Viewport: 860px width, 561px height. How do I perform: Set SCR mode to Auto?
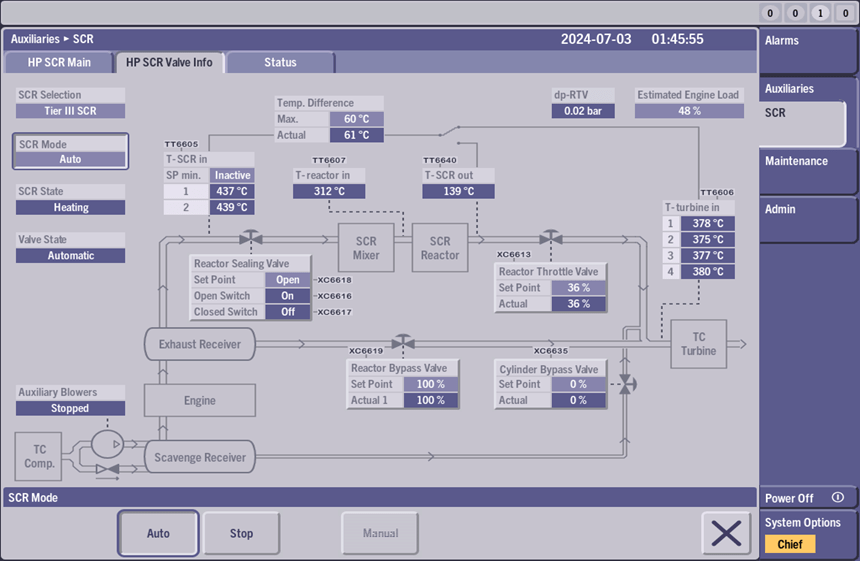point(158,533)
